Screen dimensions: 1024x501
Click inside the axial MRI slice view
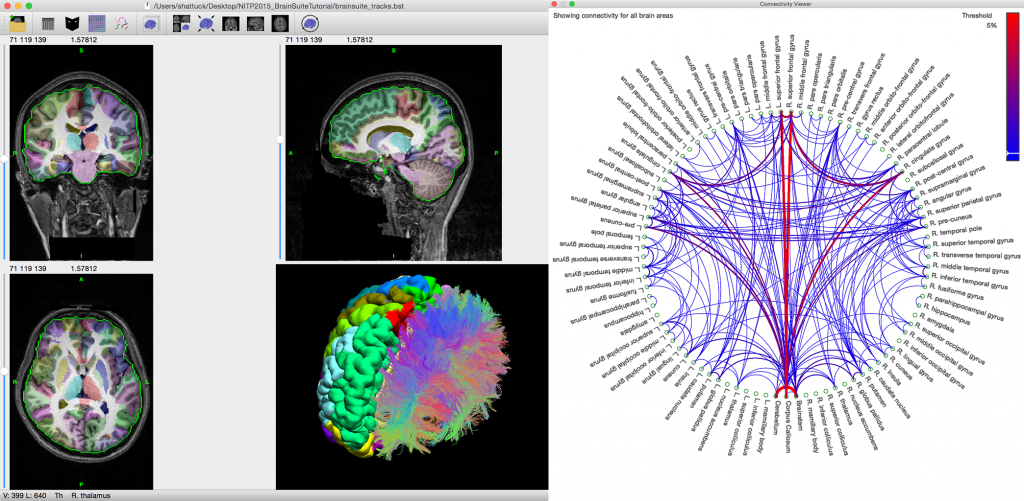click(x=80, y=380)
